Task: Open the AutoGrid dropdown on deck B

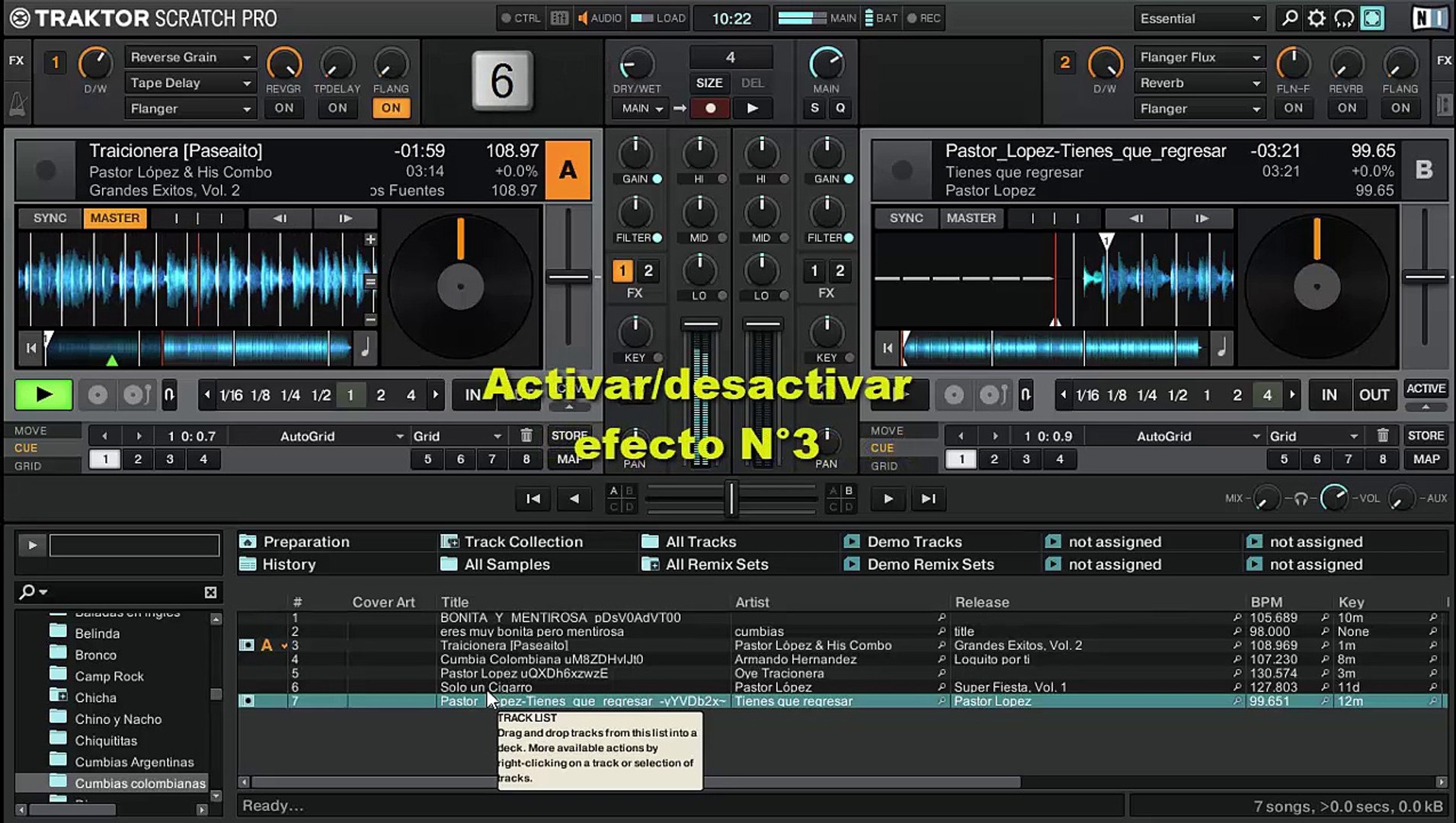Action: 1164,435
